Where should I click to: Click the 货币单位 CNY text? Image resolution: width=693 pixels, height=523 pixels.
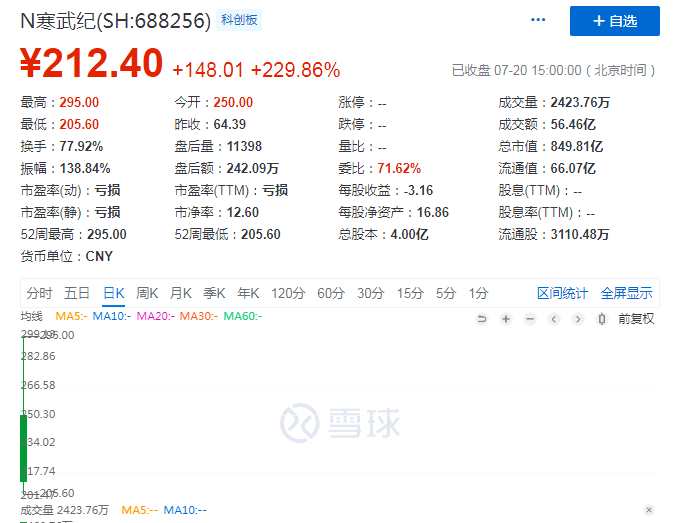coord(66,256)
